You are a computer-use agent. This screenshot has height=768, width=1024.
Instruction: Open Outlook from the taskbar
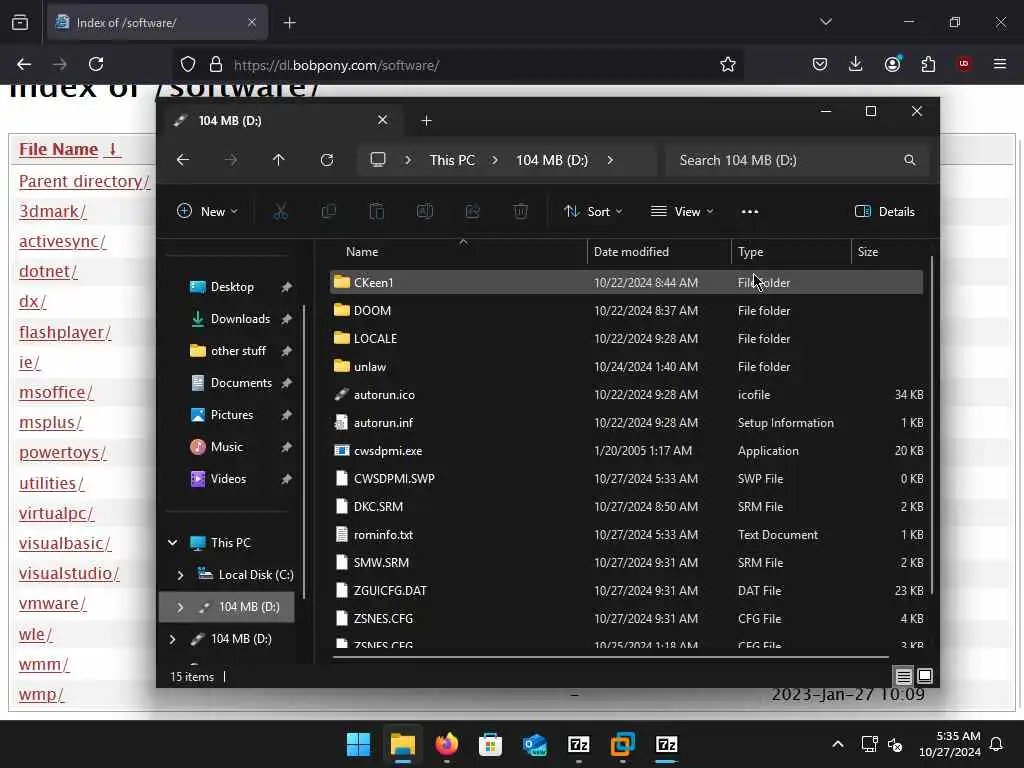(535, 744)
